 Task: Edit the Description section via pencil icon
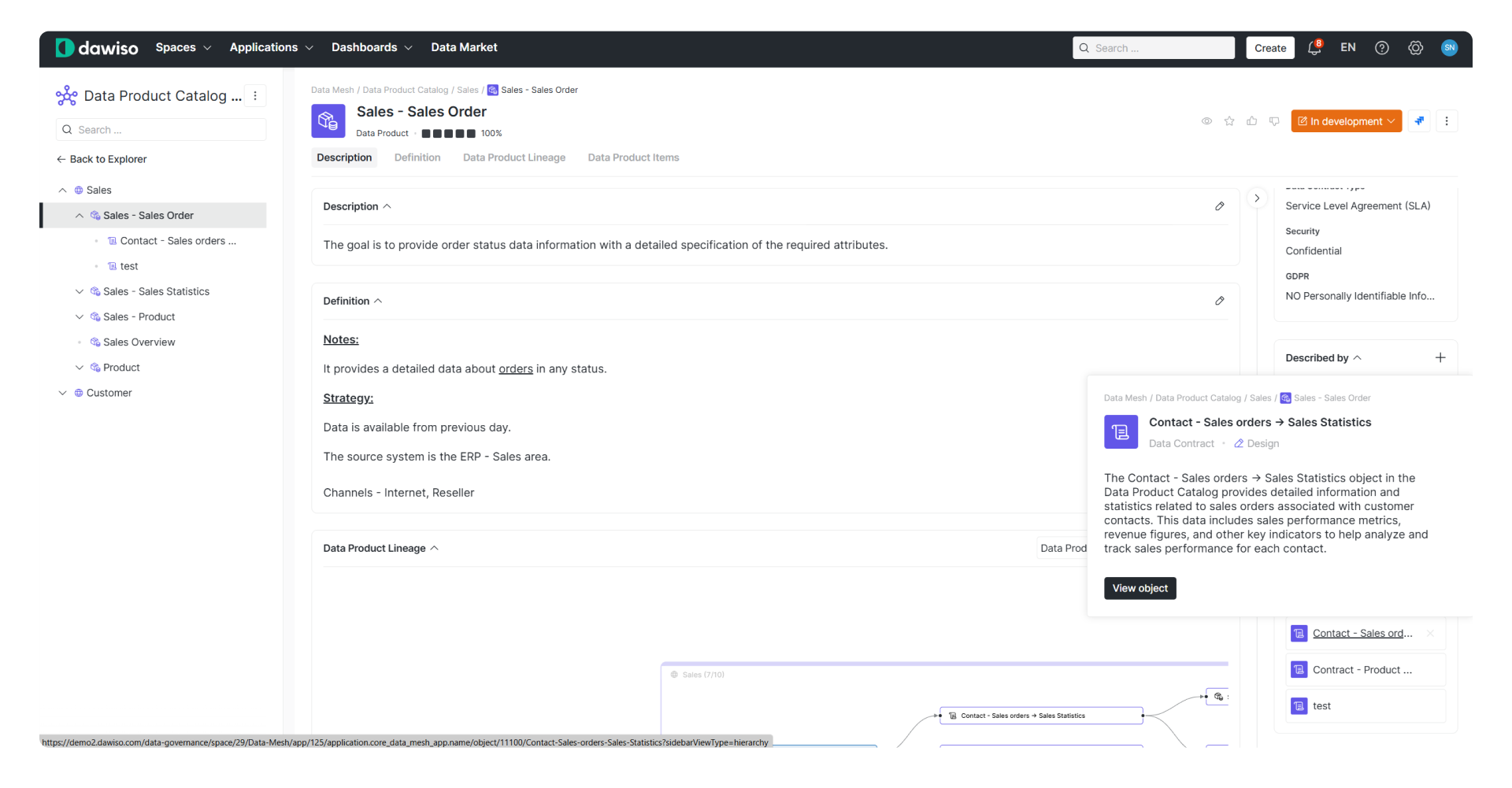[1220, 206]
